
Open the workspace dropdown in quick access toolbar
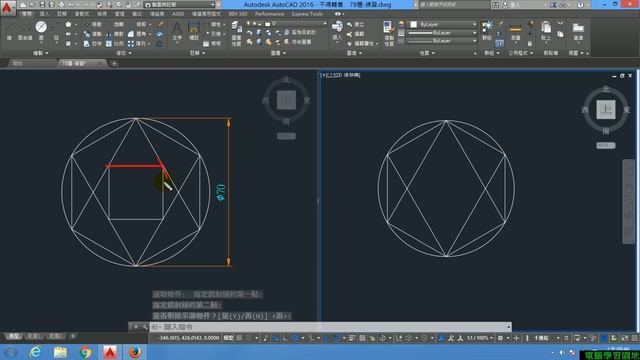(180, 5)
